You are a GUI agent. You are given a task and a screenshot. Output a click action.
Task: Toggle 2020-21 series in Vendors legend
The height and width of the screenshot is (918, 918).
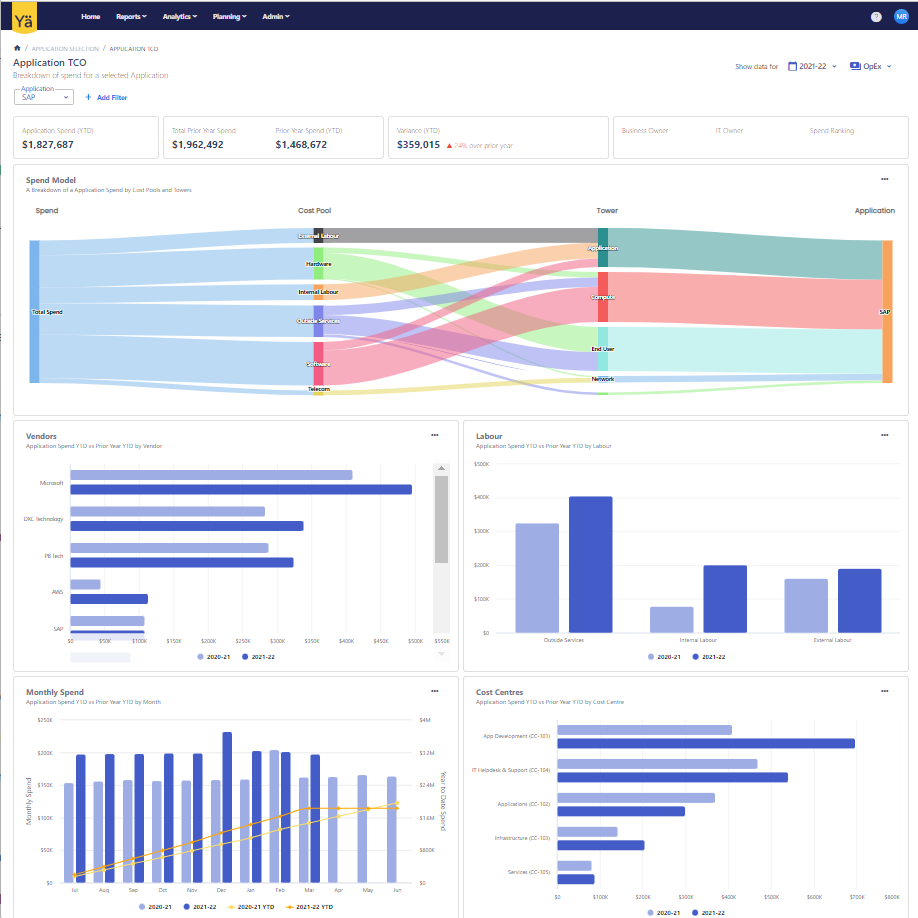click(x=215, y=657)
